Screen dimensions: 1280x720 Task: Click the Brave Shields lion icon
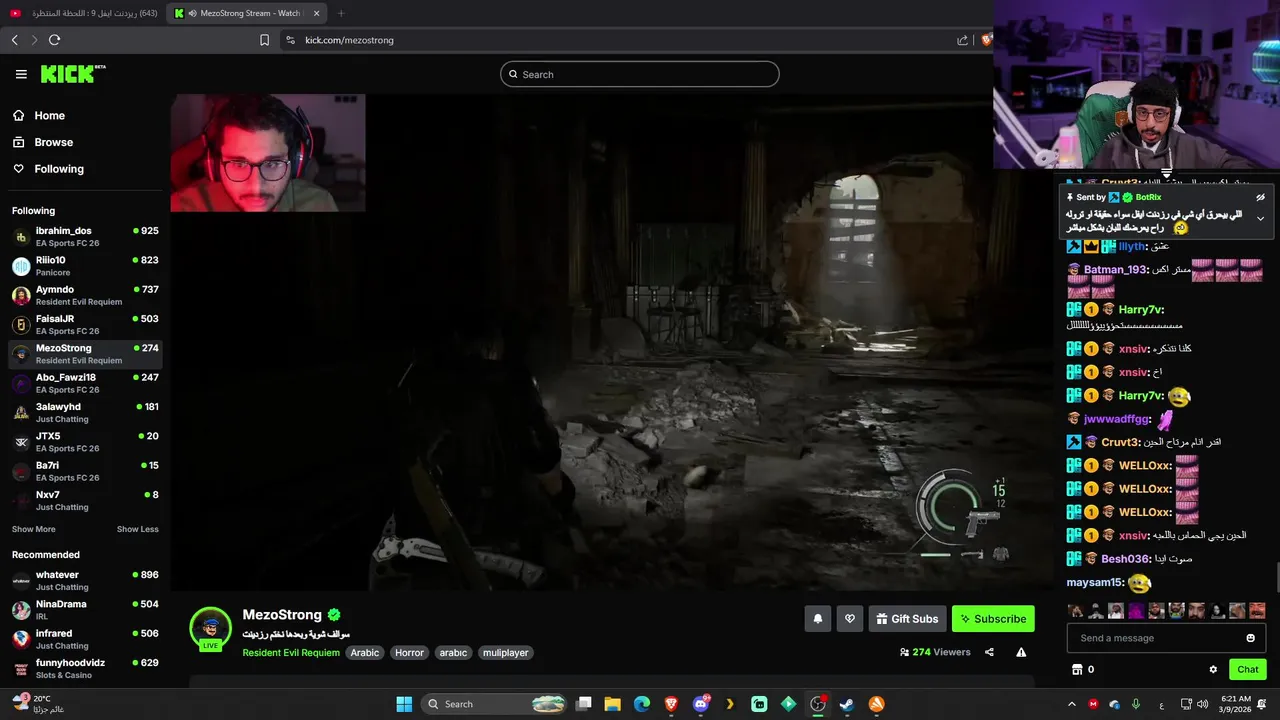pyautogui.click(x=986, y=40)
